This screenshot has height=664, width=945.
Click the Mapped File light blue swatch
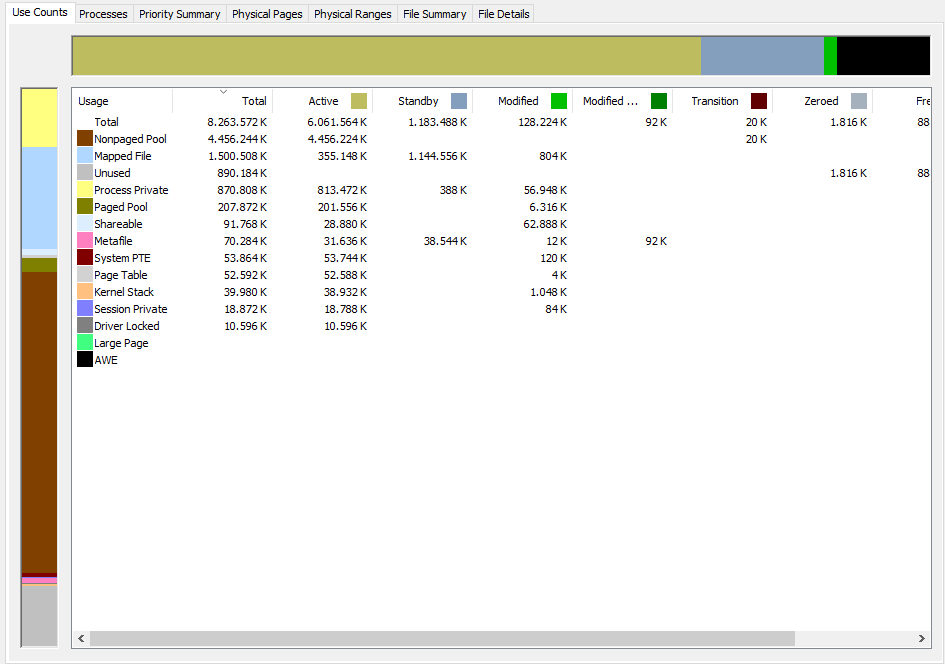[85, 155]
